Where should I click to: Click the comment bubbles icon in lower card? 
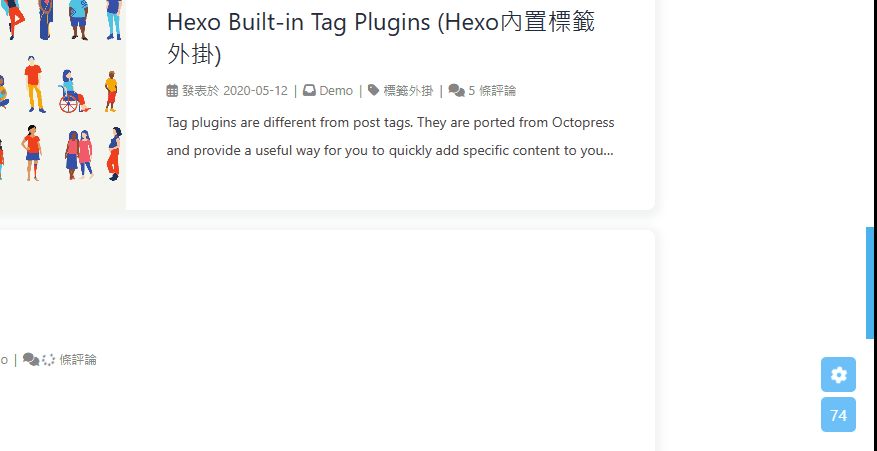tap(31, 359)
